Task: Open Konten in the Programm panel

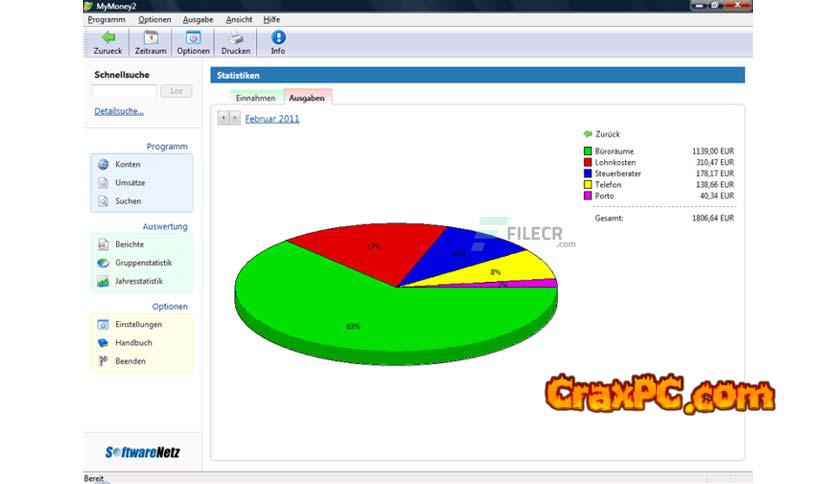Action: click(128, 165)
